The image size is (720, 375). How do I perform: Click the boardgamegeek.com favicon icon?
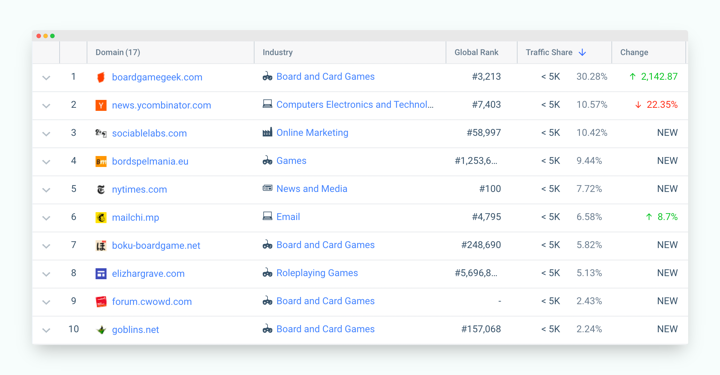pos(101,77)
